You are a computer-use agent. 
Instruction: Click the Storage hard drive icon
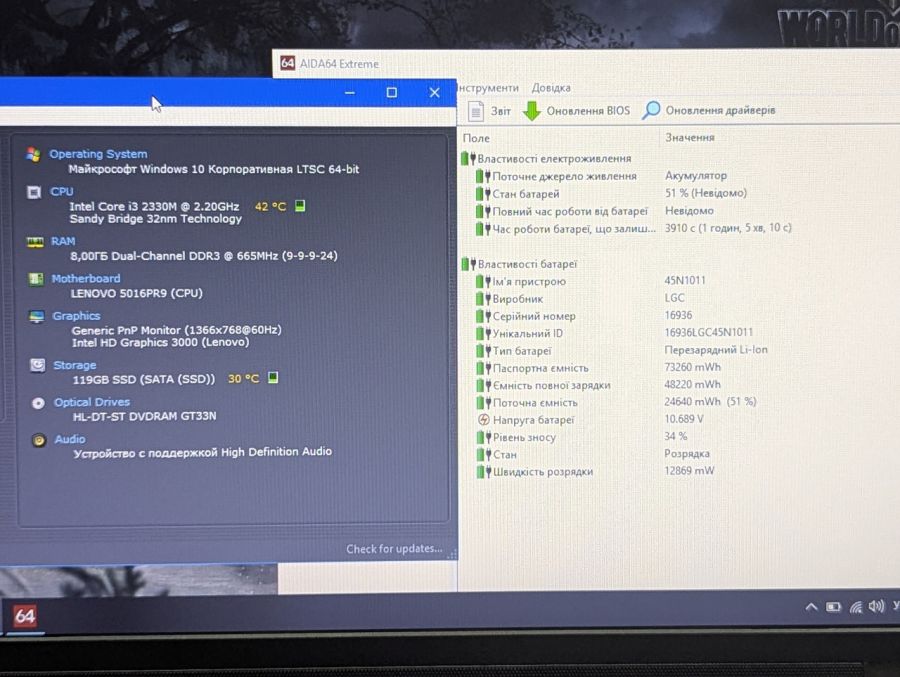click(x=37, y=365)
